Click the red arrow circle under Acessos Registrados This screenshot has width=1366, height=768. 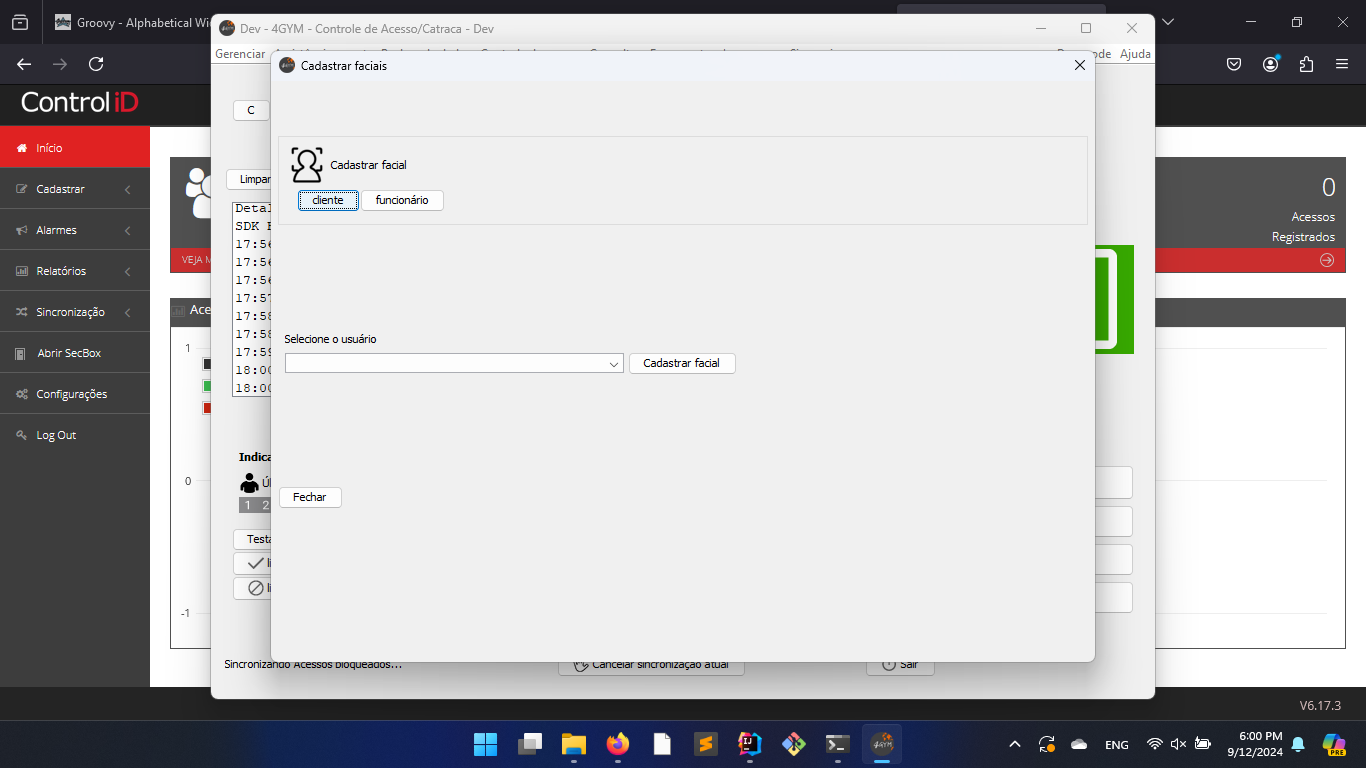click(x=1327, y=260)
